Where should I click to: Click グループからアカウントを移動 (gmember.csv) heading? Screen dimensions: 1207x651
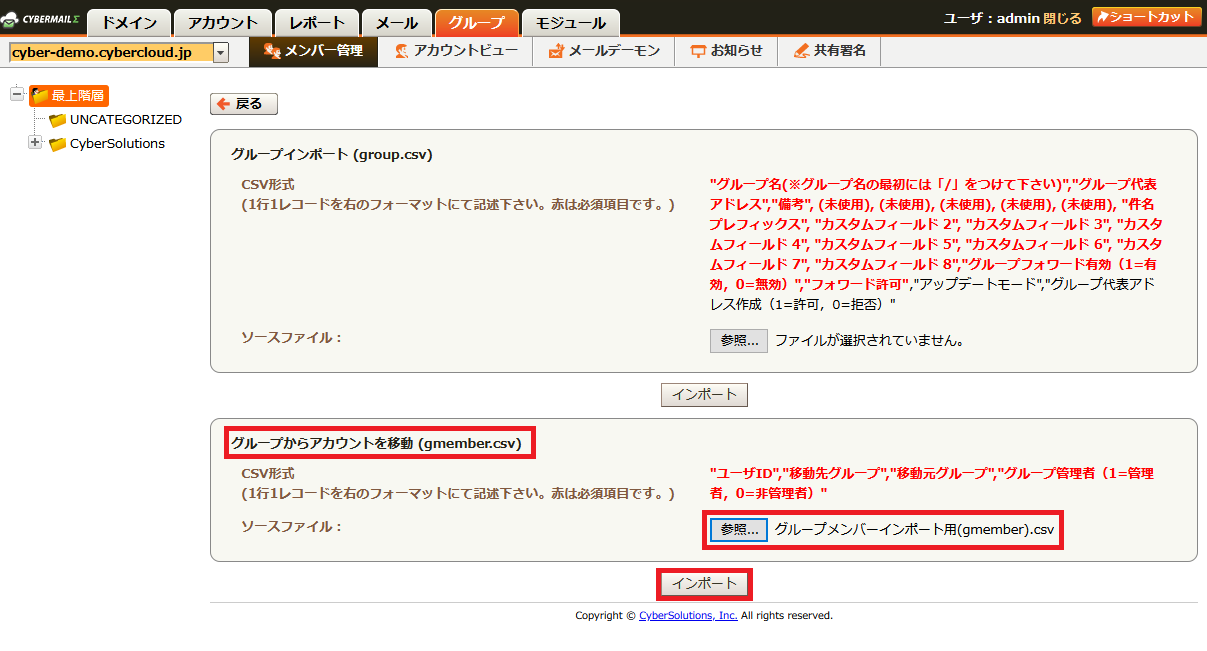[x=376, y=443]
